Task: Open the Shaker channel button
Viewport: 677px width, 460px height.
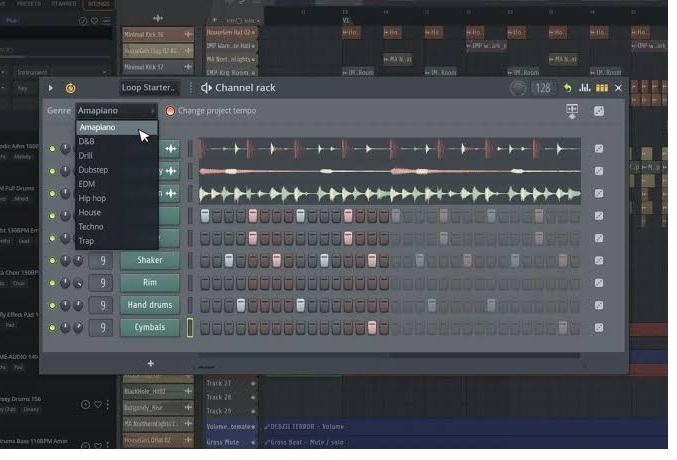Action: coord(150,260)
